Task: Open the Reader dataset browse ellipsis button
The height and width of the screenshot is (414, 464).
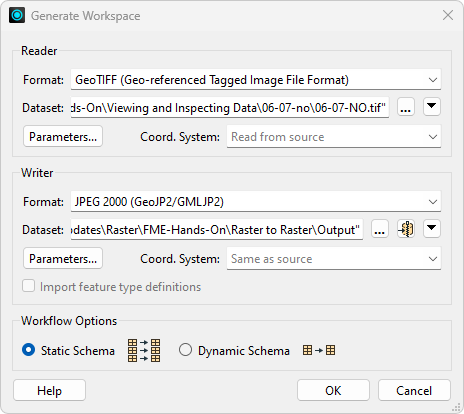Action: (x=406, y=107)
